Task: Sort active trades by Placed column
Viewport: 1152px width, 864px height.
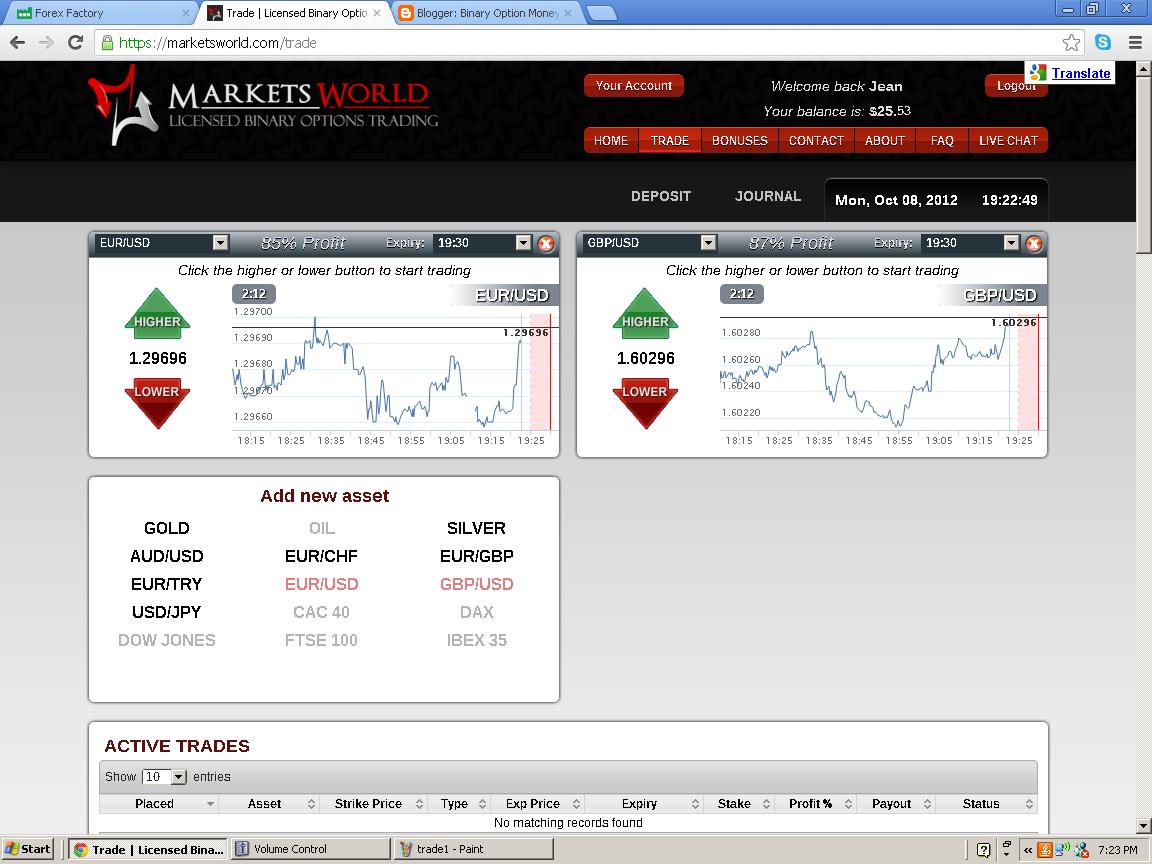Action: (x=158, y=804)
